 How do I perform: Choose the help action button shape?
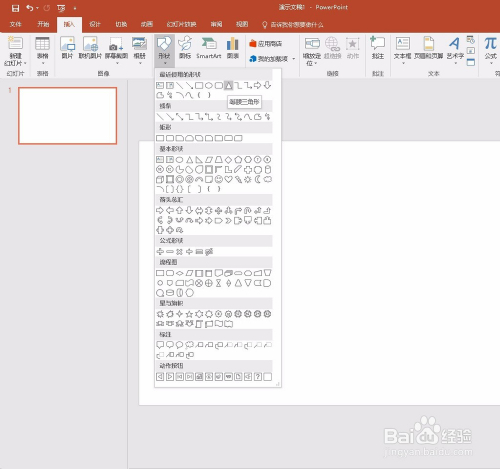point(258,377)
